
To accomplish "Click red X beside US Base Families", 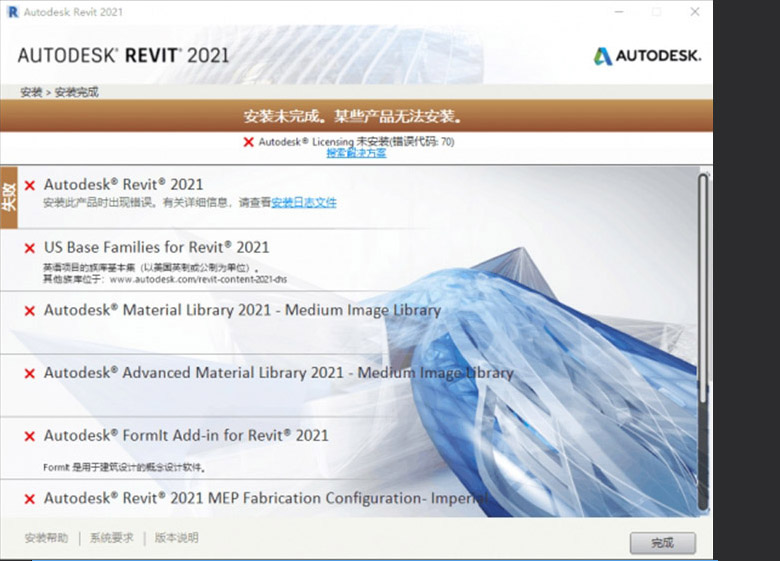I will pyautogui.click(x=30, y=248).
